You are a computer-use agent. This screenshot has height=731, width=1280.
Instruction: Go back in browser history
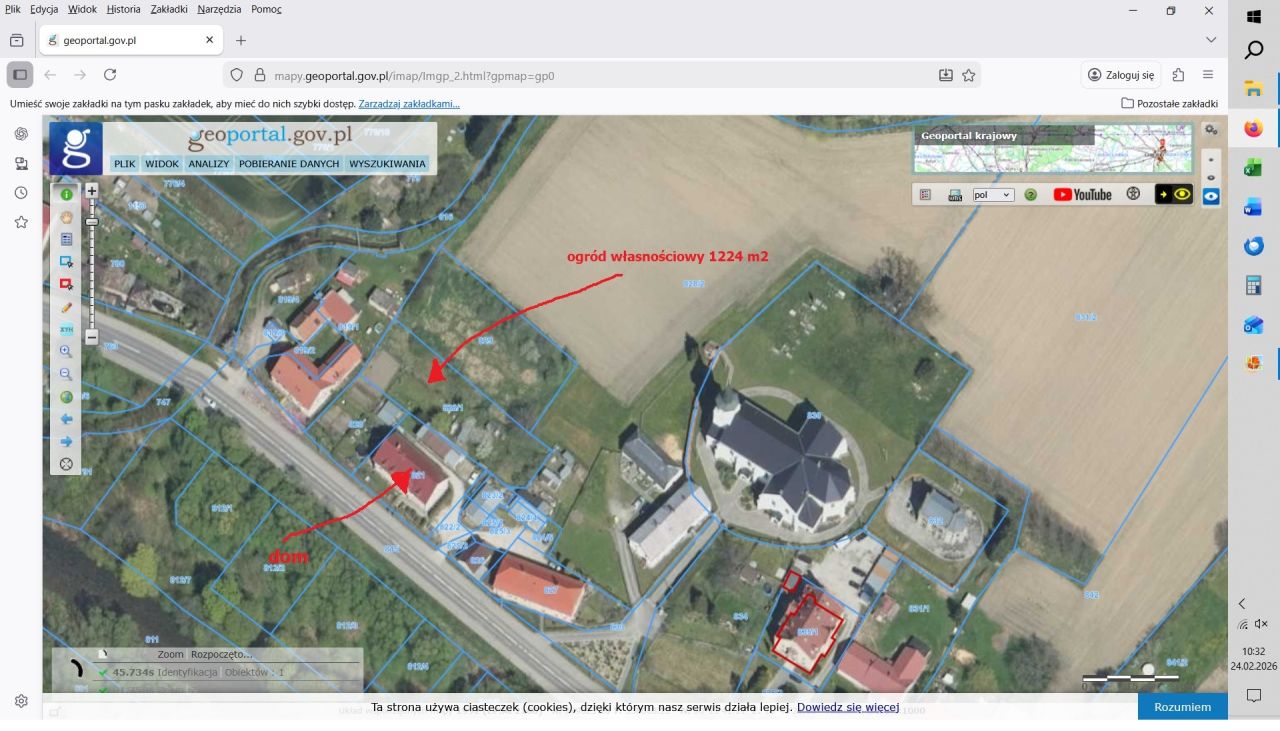point(50,75)
